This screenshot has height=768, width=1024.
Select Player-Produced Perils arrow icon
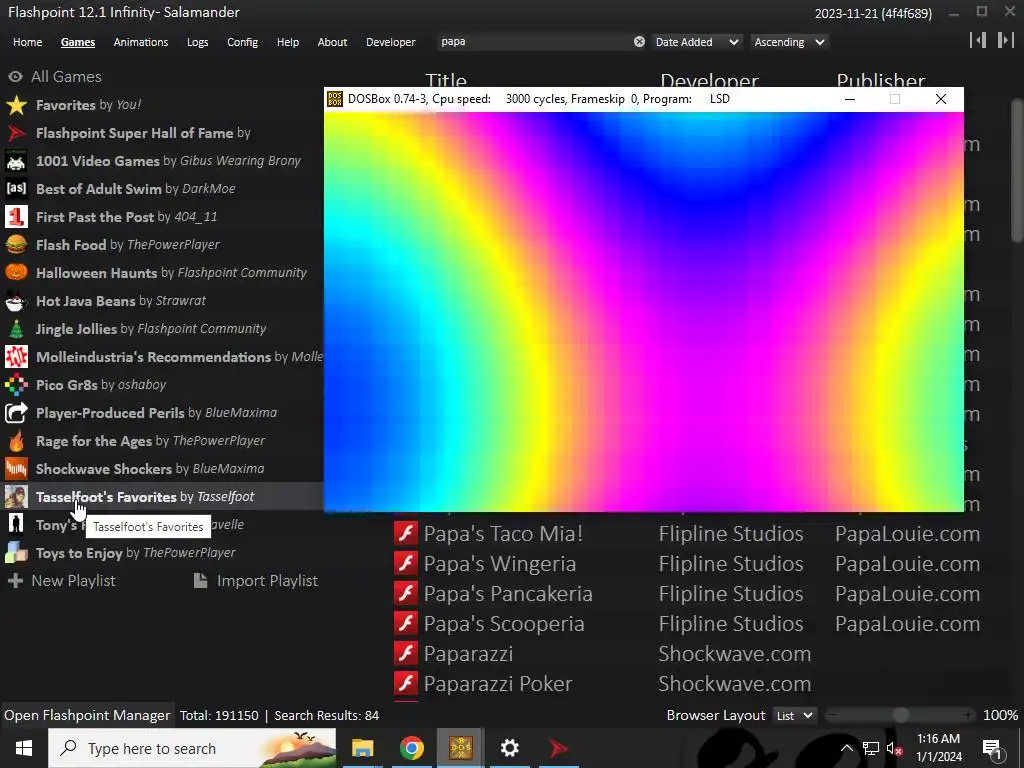[x=16, y=413]
